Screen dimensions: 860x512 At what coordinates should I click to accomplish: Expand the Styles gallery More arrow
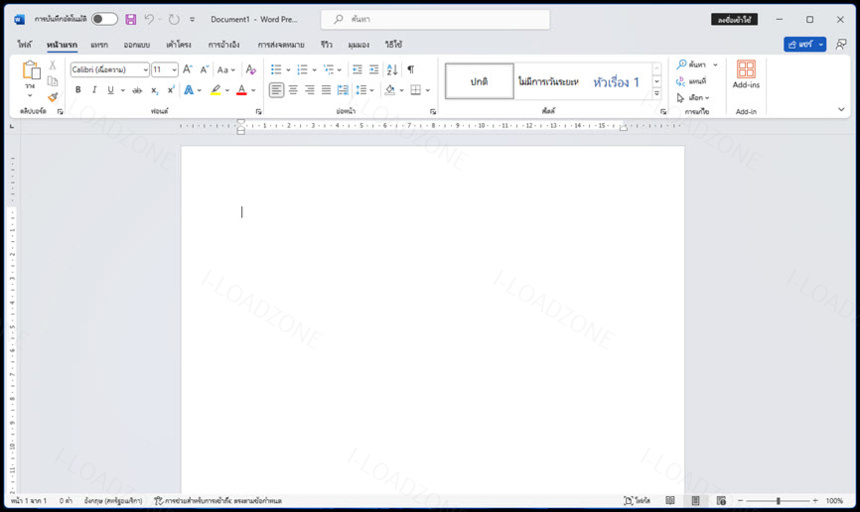pyautogui.click(x=657, y=94)
